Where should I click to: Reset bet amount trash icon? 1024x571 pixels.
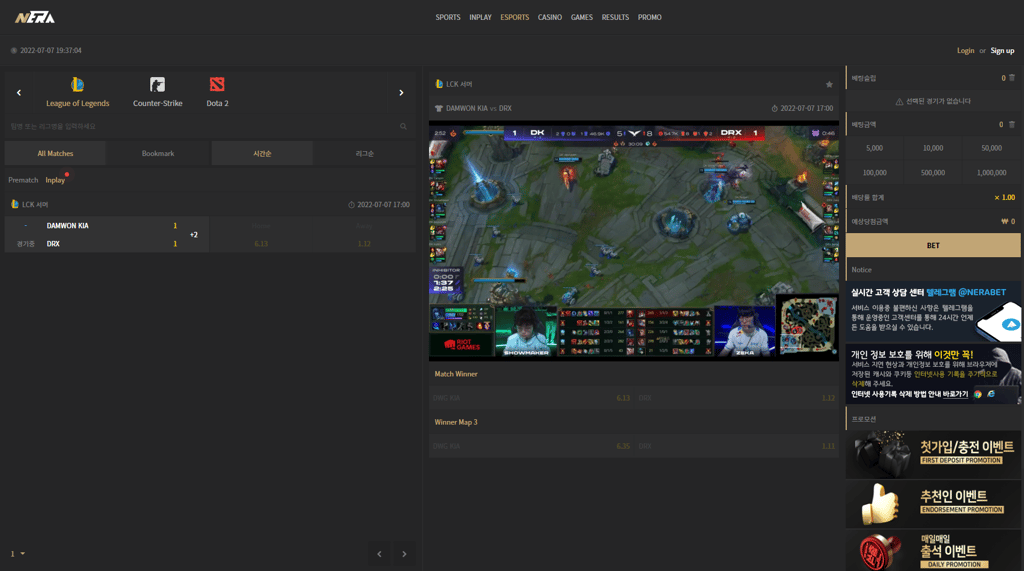[x=1012, y=124]
